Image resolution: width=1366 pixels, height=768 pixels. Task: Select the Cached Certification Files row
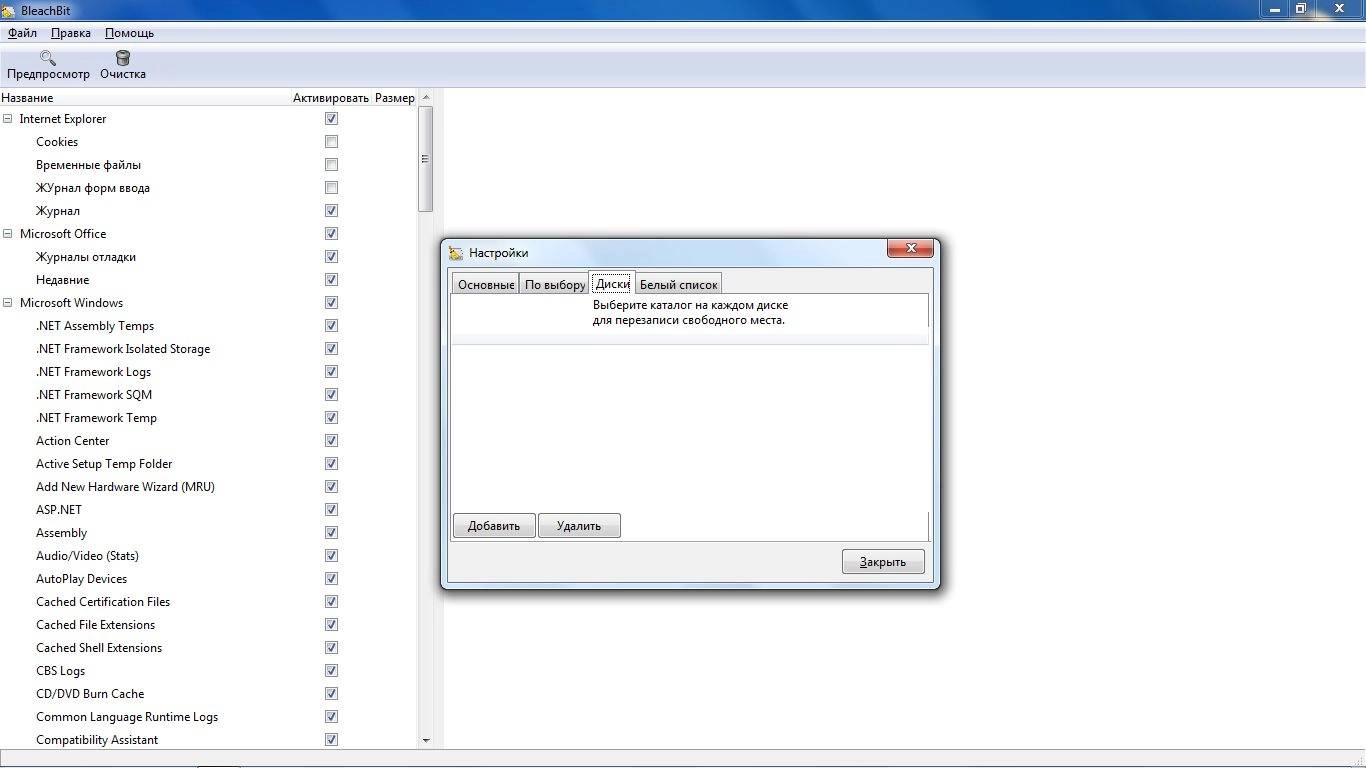tap(208, 602)
